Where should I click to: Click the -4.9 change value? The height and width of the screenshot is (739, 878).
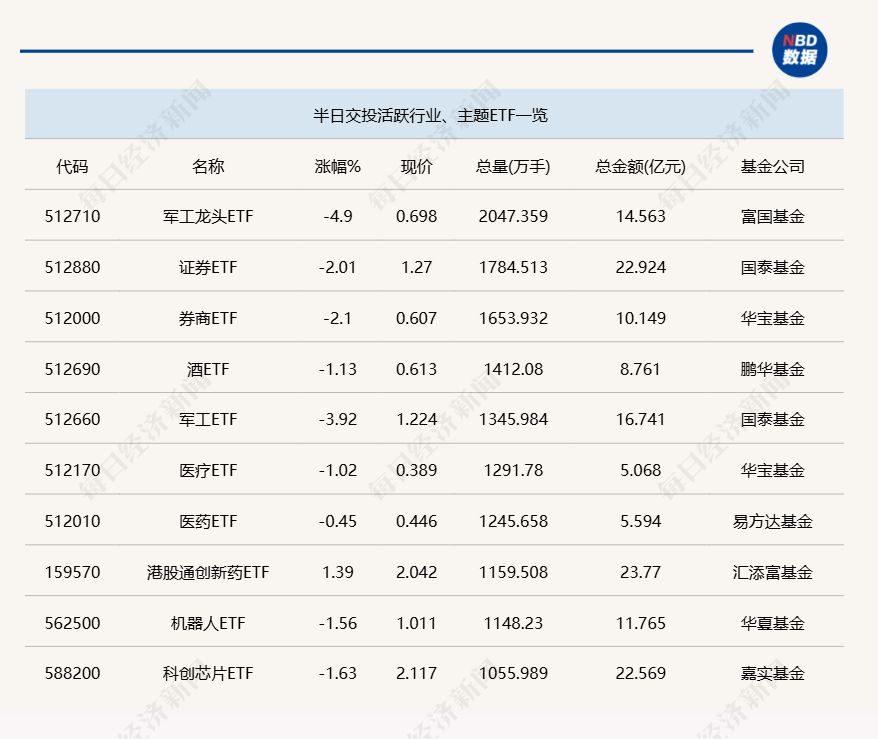pos(338,216)
